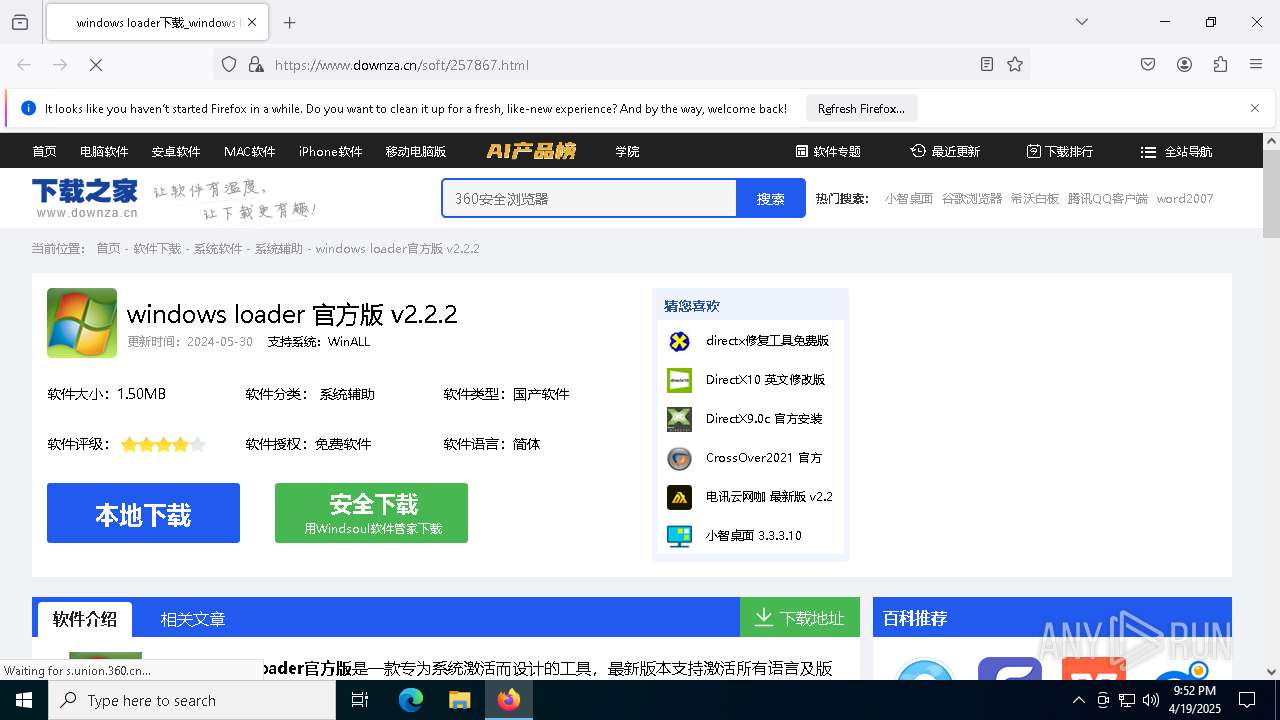Launch Microsoft Edge from taskbar

(411, 700)
